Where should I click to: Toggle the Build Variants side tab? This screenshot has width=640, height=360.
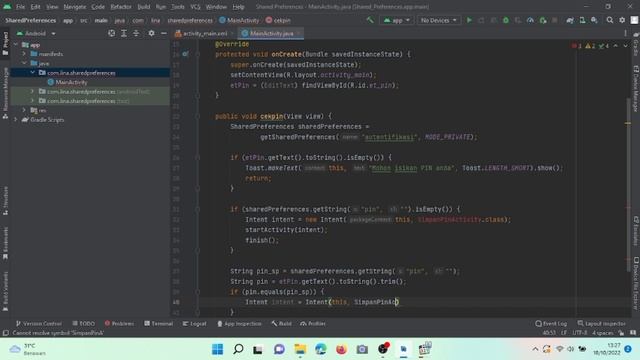click(5, 292)
